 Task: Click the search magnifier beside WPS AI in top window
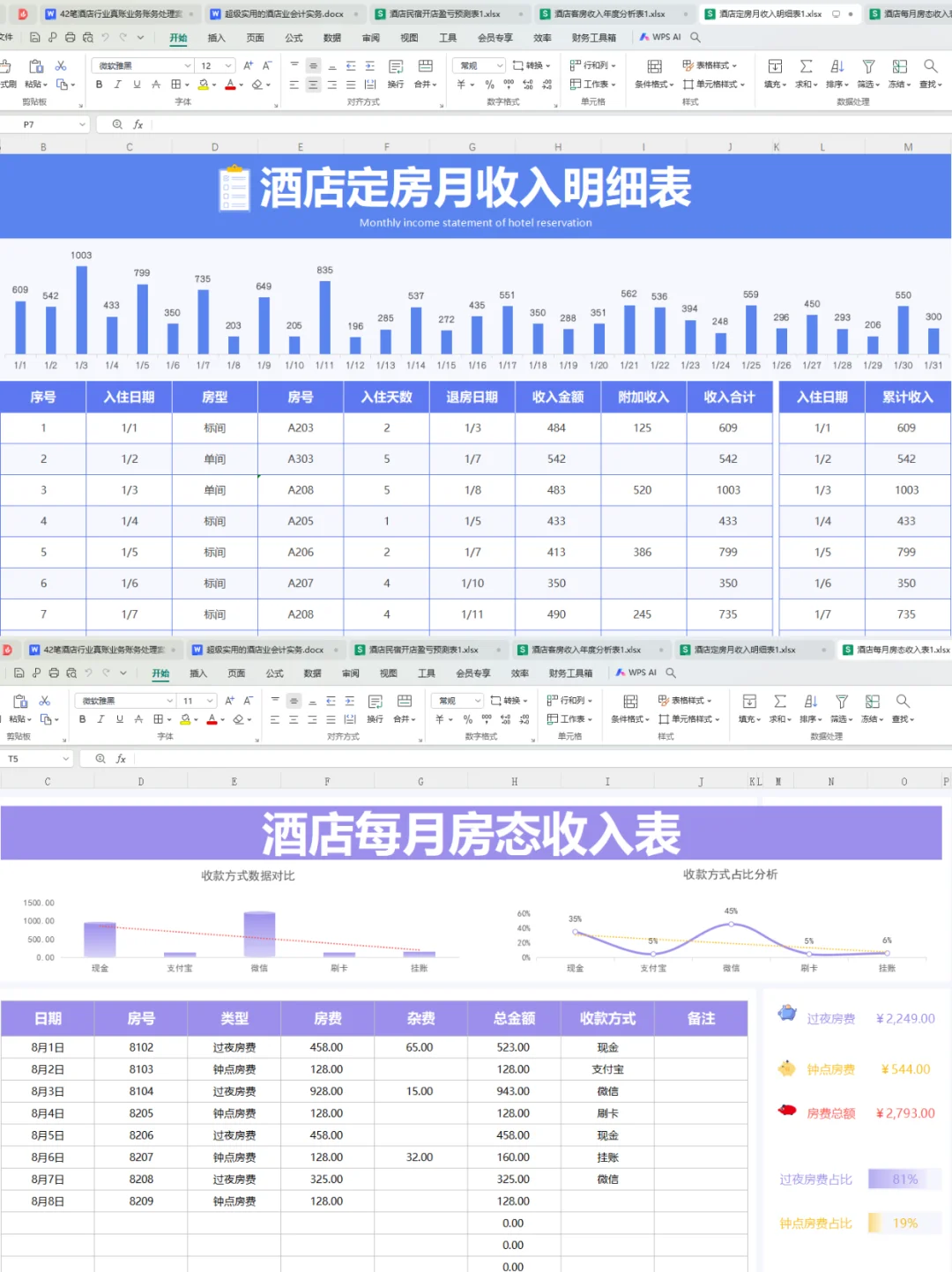(x=695, y=38)
